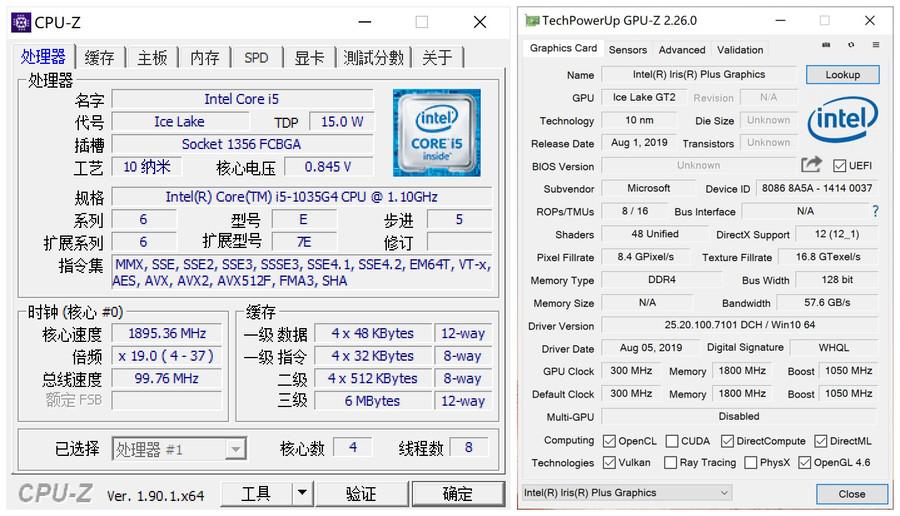Viewport: 900px width, 516px height.
Task: Toggle the OpenCL checkbox
Action: 609,441
